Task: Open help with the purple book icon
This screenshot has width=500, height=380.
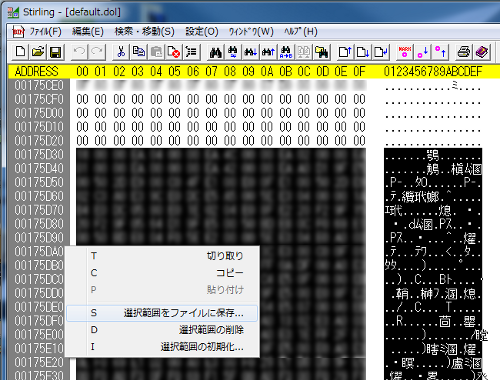Action: pyautogui.click(x=482, y=52)
